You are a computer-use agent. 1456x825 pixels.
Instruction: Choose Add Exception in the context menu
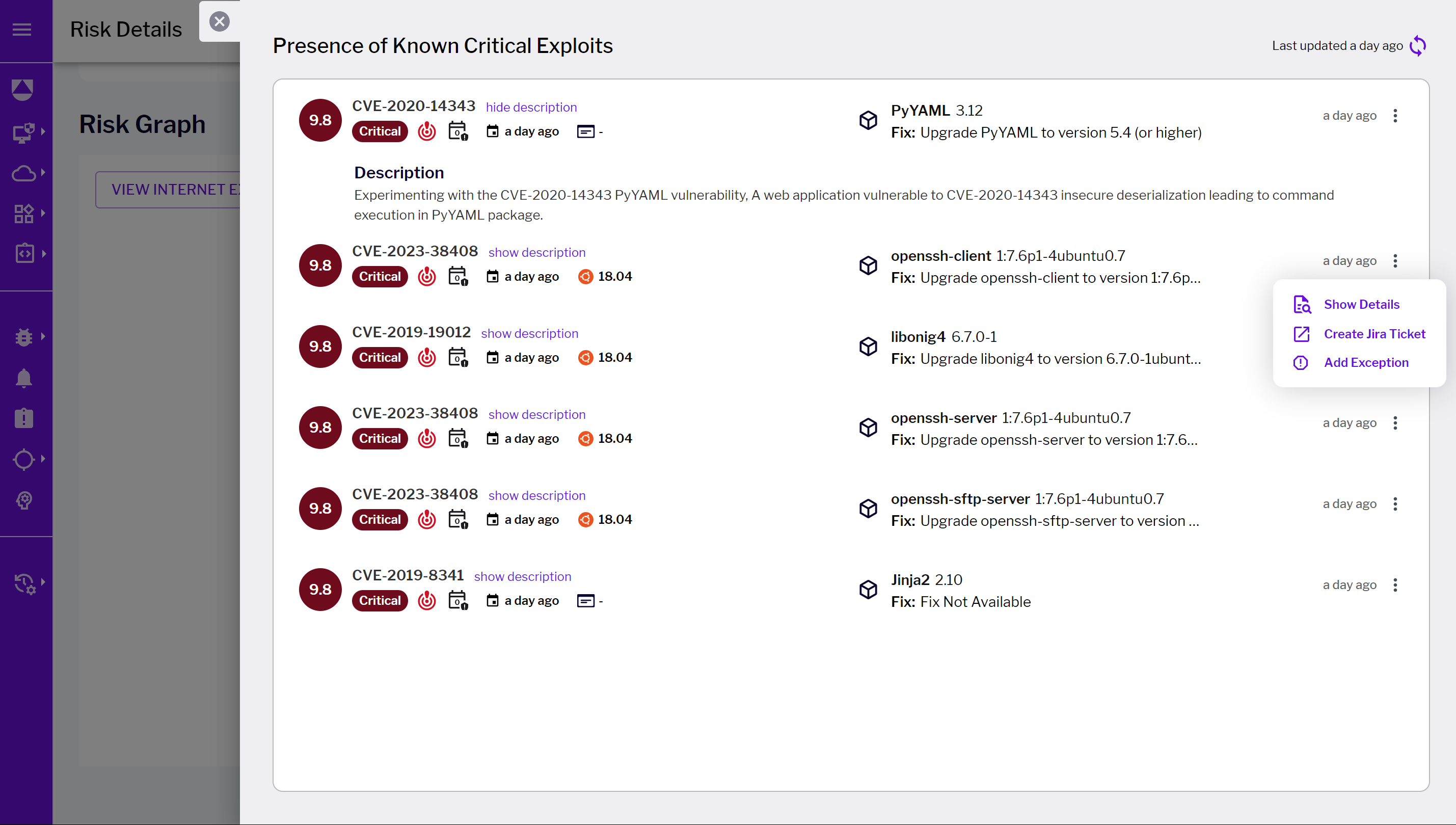(x=1366, y=363)
